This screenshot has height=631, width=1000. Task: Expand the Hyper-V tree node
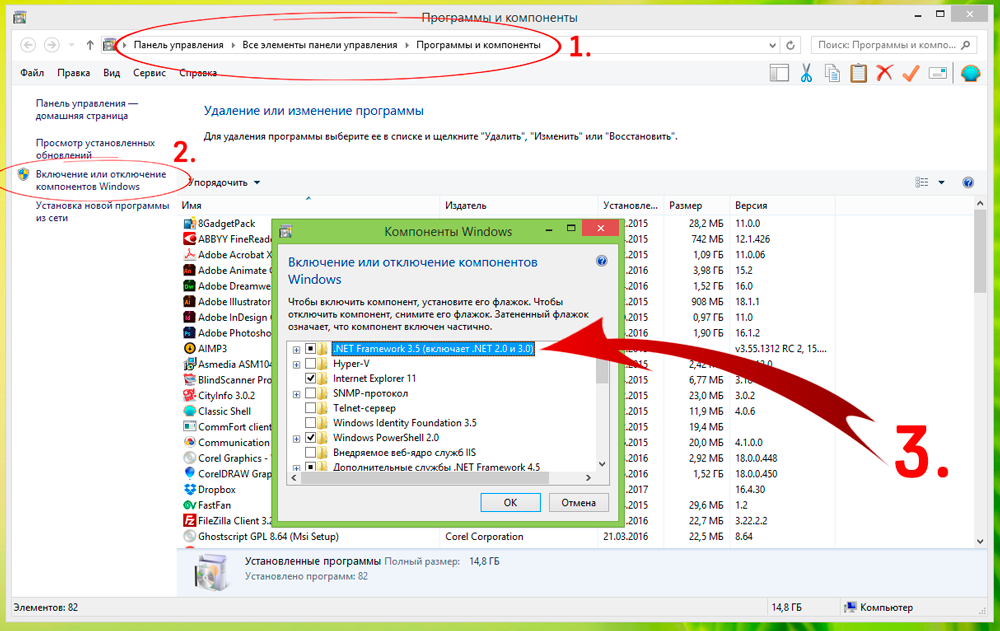[x=296, y=364]
